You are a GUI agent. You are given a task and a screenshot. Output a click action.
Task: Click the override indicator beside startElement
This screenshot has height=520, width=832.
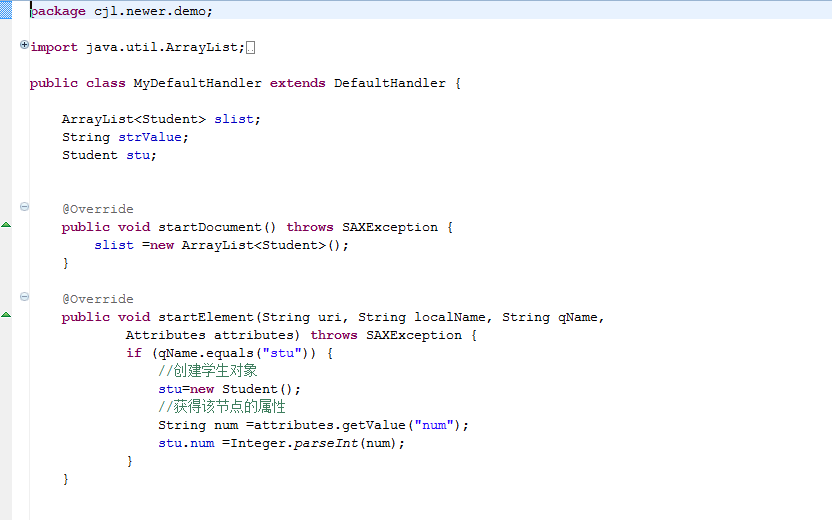(x=6, y=315)
